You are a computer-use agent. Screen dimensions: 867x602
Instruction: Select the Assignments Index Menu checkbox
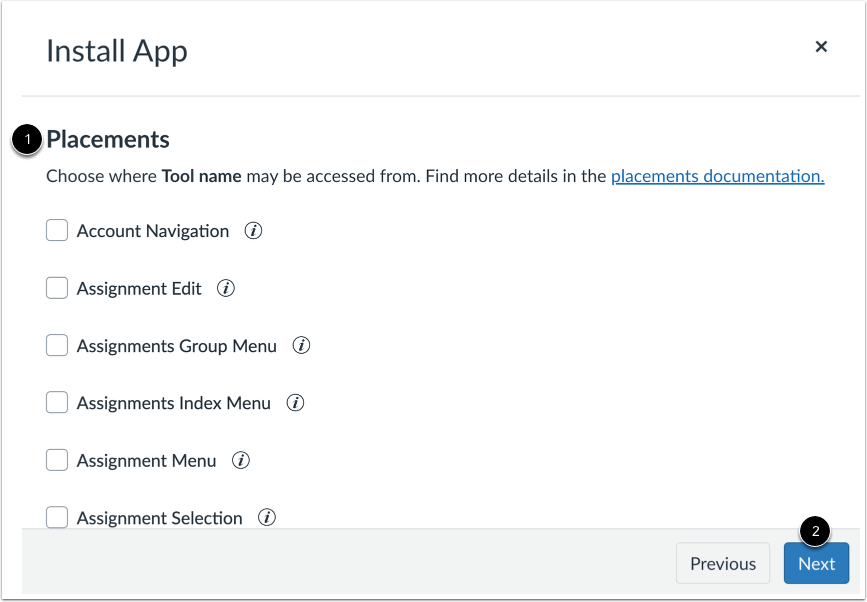click(x=57, y=404)
